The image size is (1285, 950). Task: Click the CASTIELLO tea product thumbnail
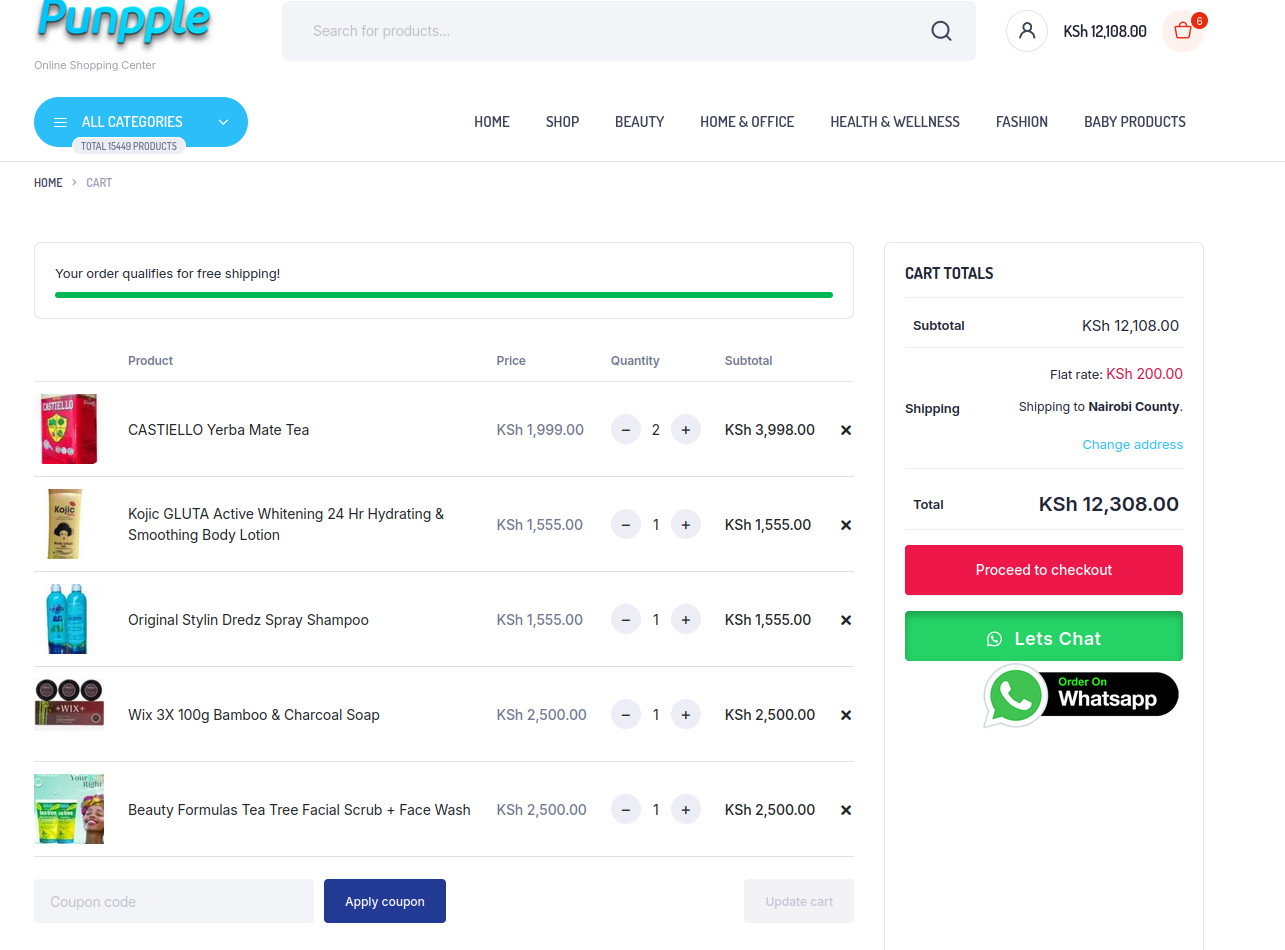pos(69,429)
